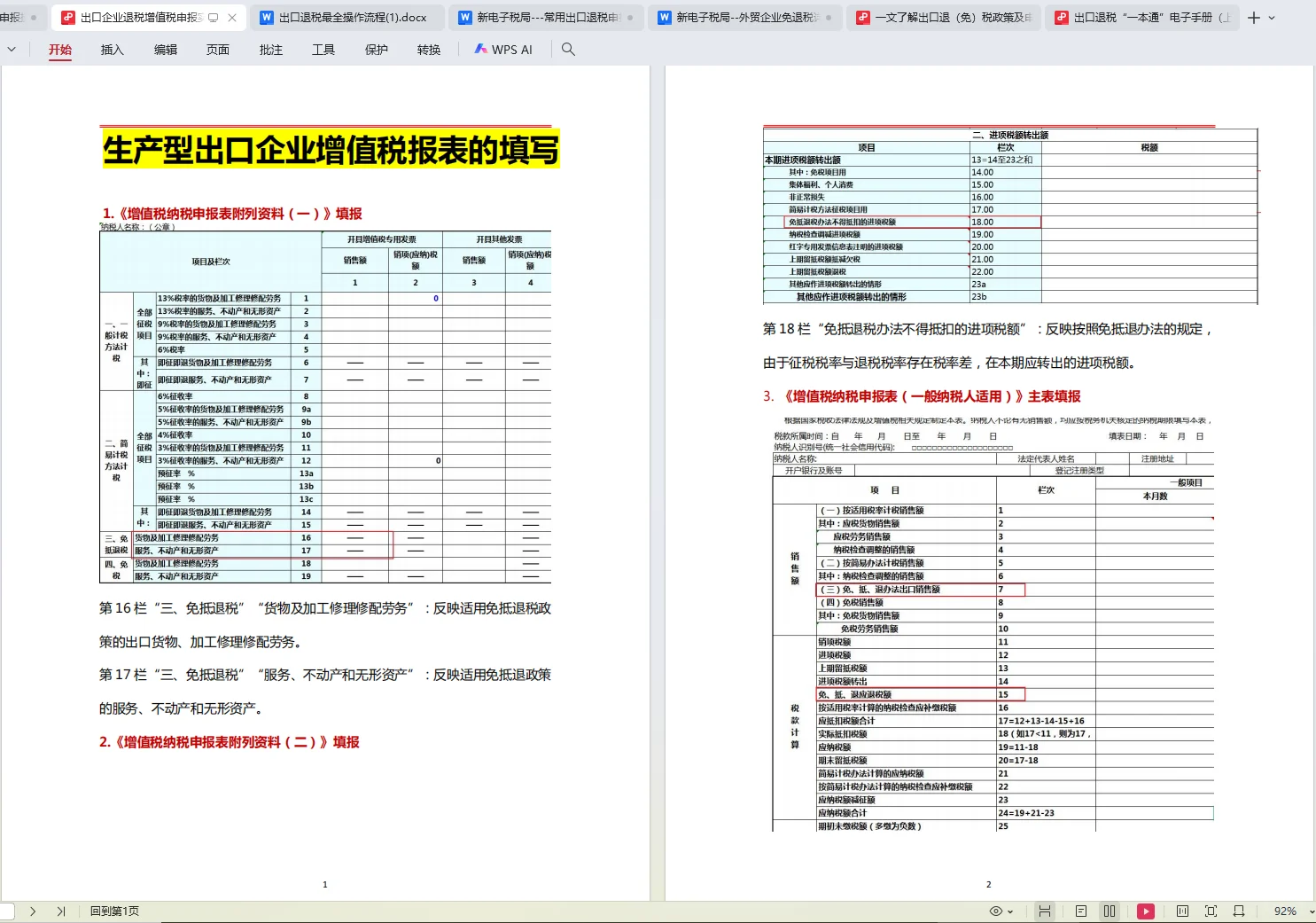
Task: Toggle continuous scroll page layout
Action: point(1046,911)
